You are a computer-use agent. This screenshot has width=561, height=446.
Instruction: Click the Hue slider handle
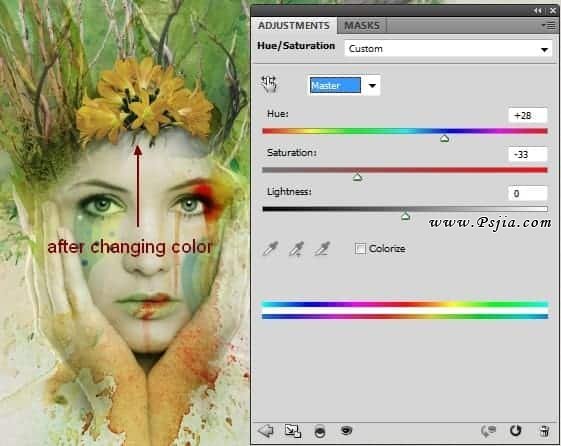tap(444, 138)
